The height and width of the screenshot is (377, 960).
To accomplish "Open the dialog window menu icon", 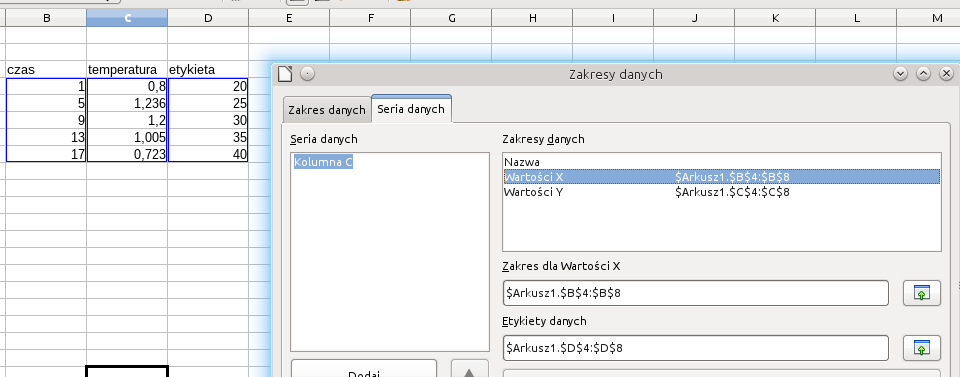I will 285,74.
